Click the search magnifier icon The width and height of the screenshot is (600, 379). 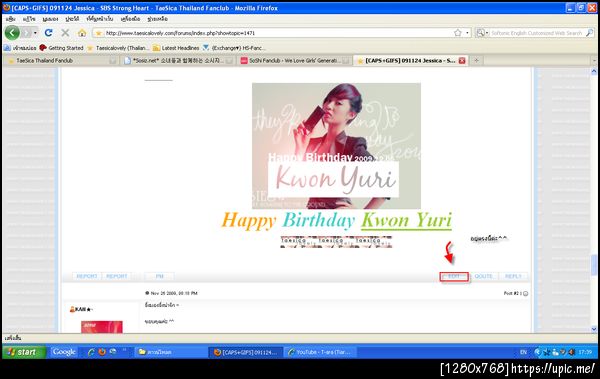[x=590, y=33]
